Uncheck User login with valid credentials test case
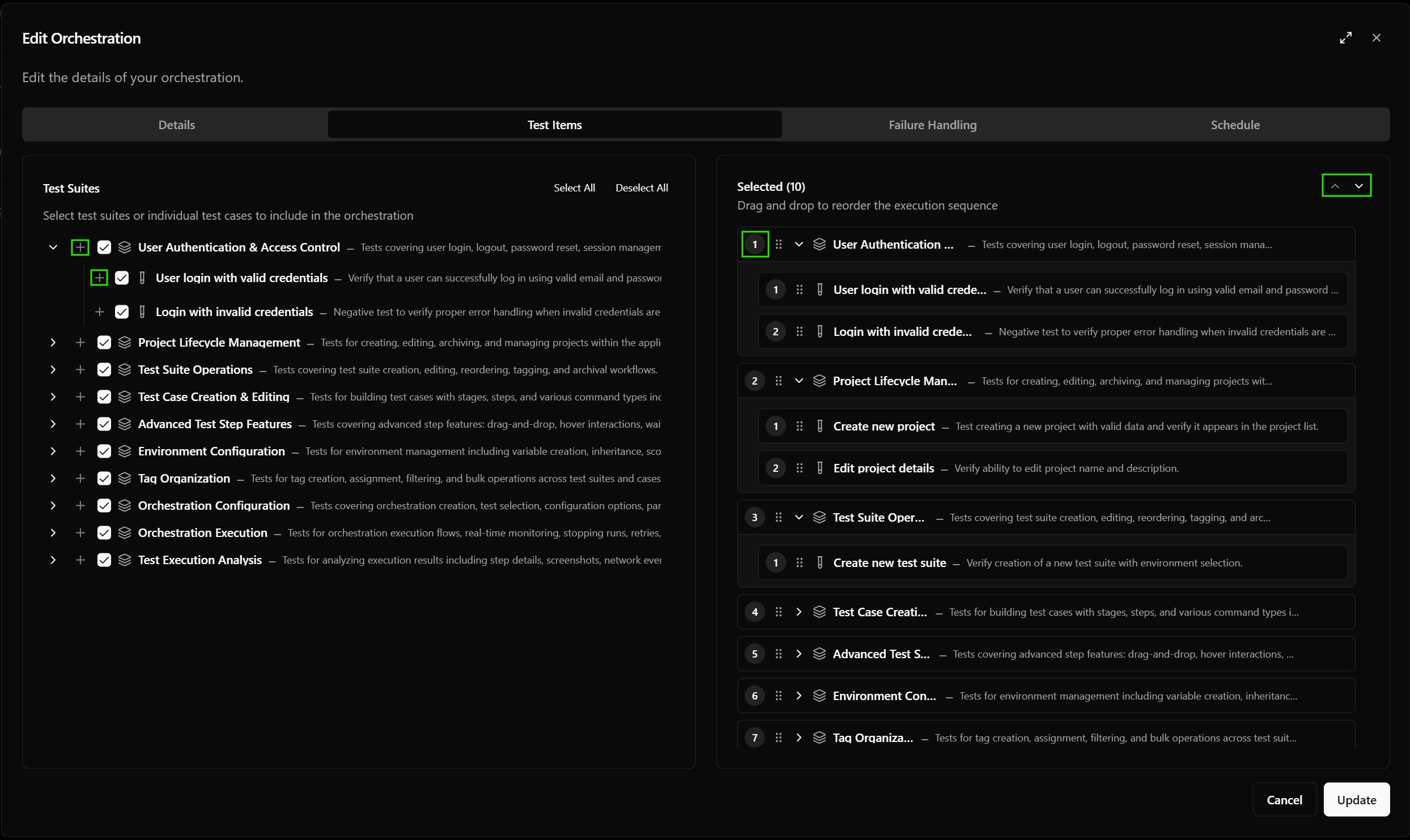 pyautogui.click(x=122, y=278)
